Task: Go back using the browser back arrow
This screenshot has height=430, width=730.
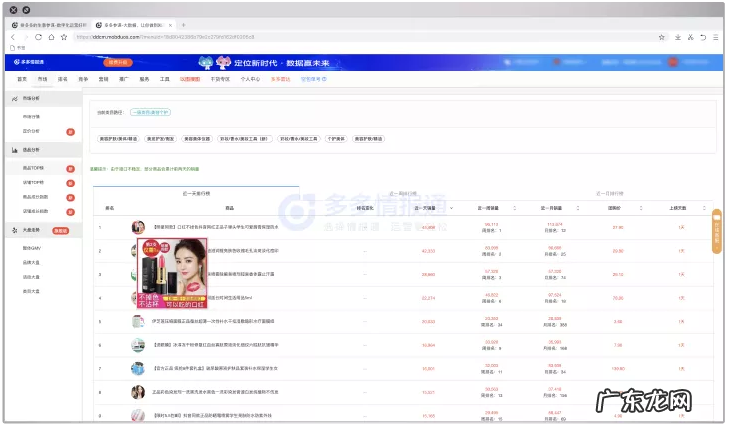Action: 13,37
